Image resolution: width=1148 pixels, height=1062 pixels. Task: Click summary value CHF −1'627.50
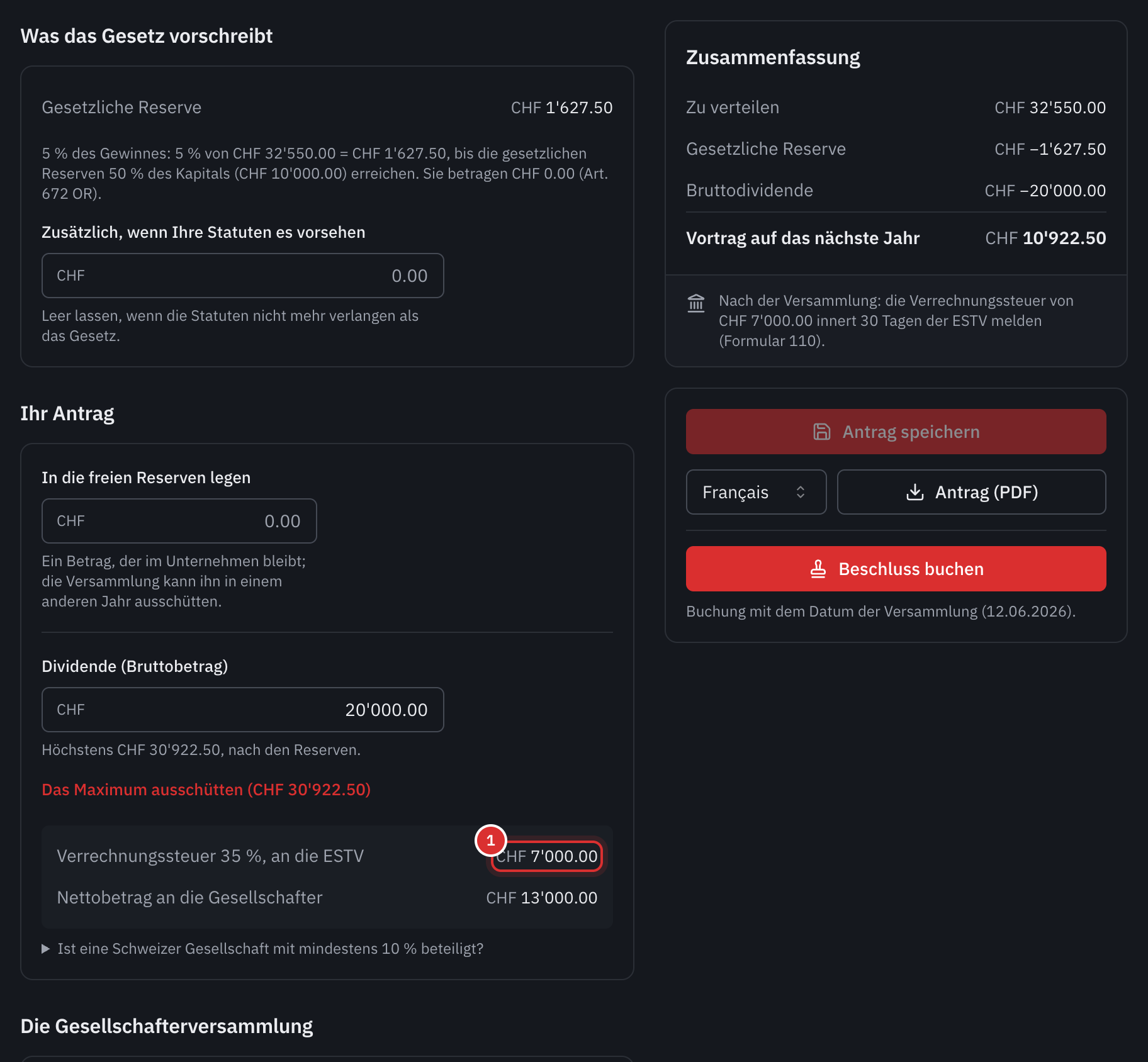1050,149
